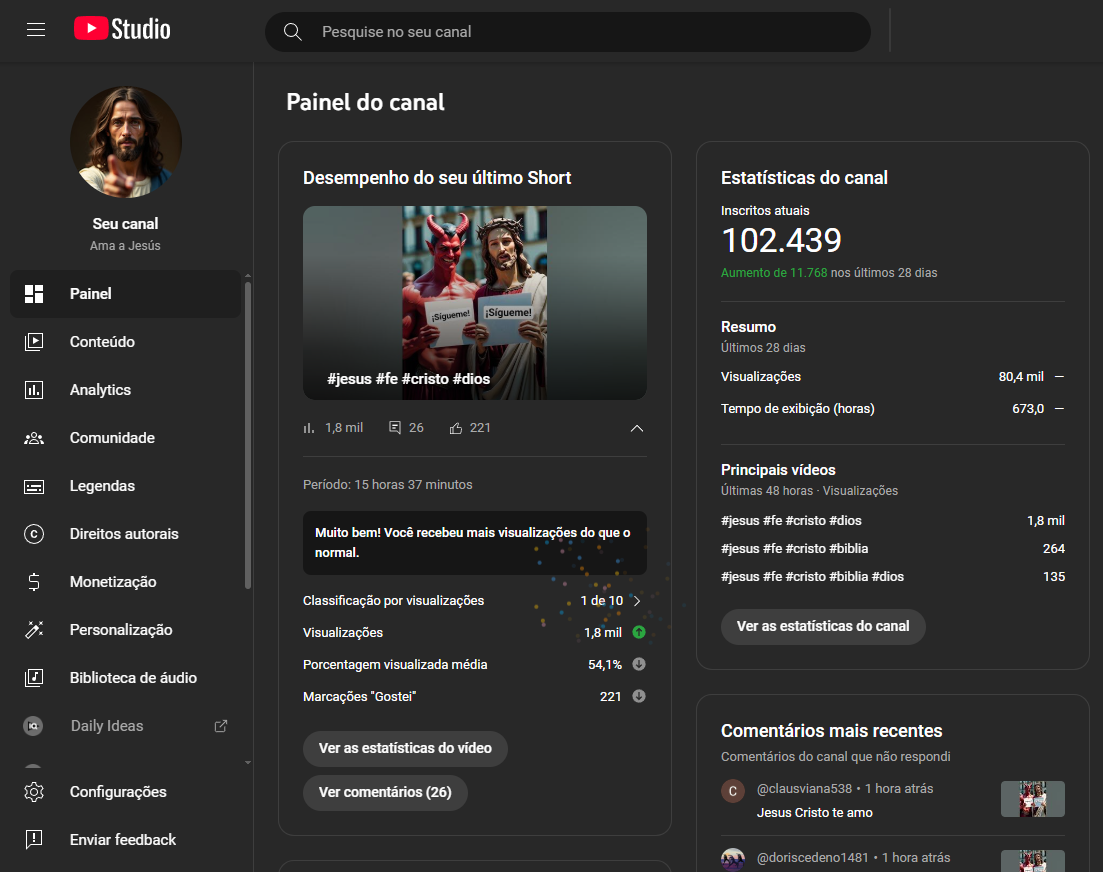Open the hamburger menu icon

pos(36,30)
